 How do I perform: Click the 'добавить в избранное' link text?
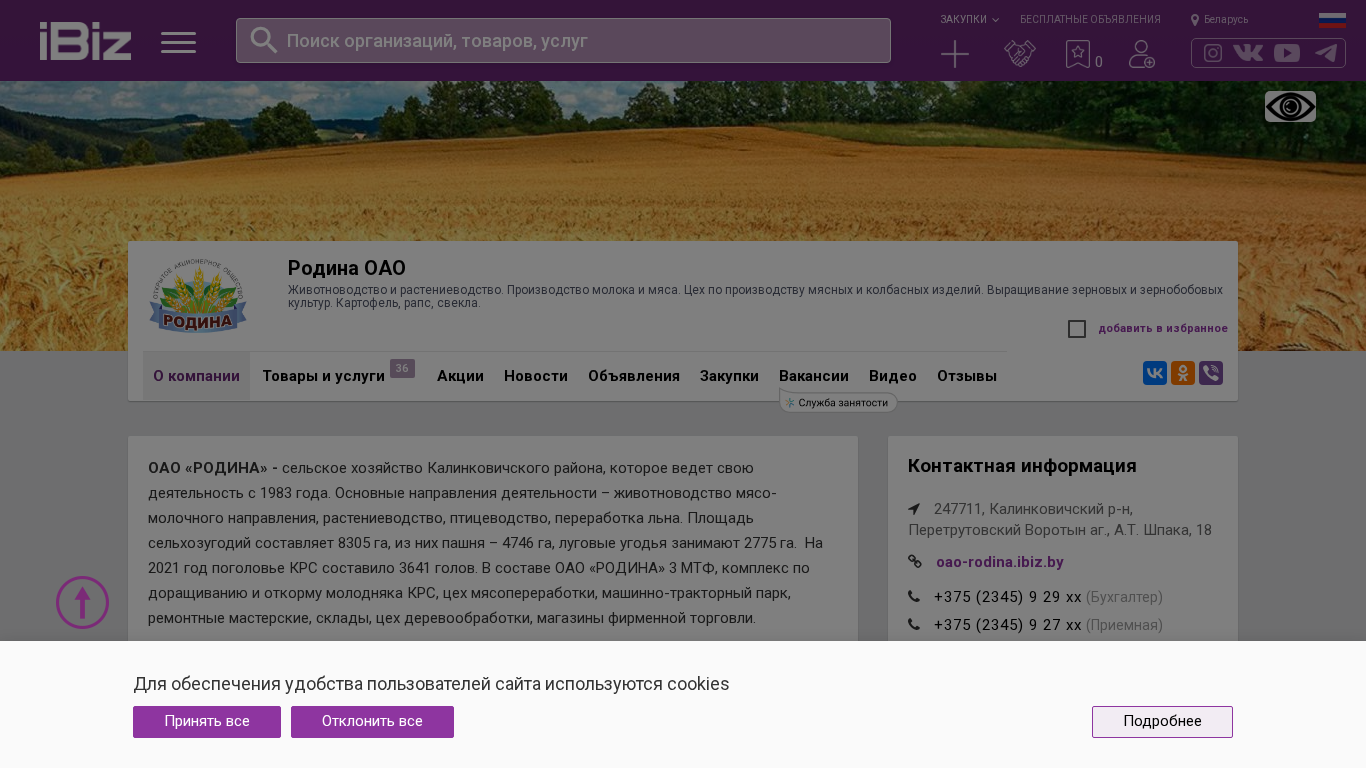(x=1163, y=329)
